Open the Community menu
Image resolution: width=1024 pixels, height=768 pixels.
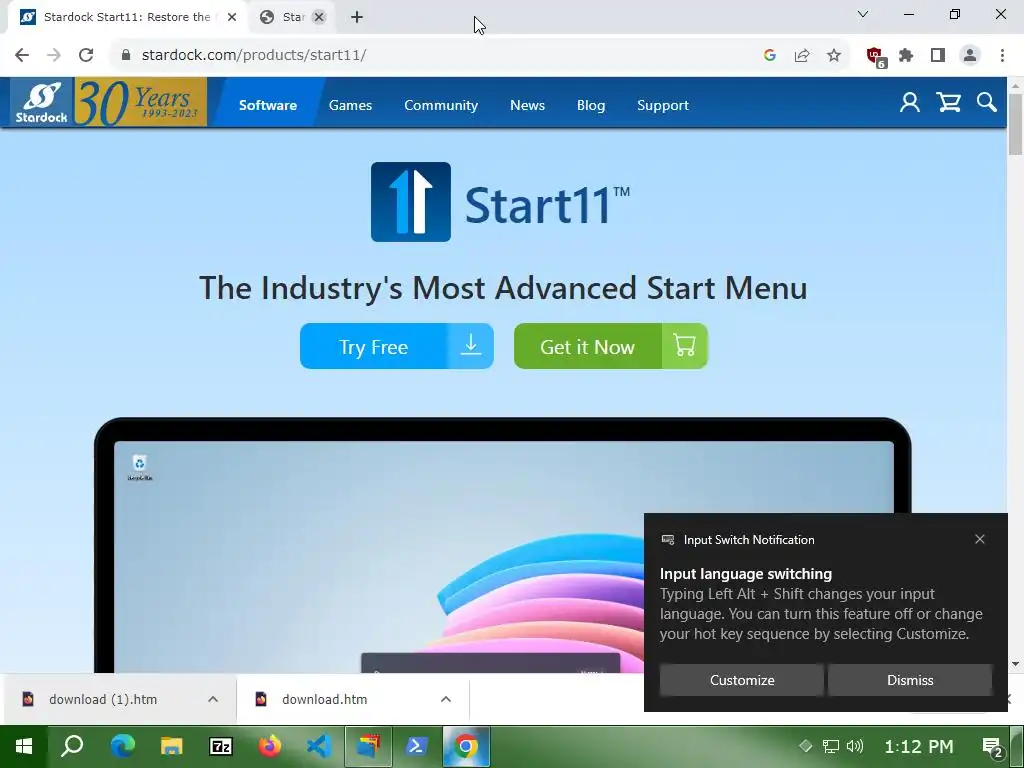[441, 105]
